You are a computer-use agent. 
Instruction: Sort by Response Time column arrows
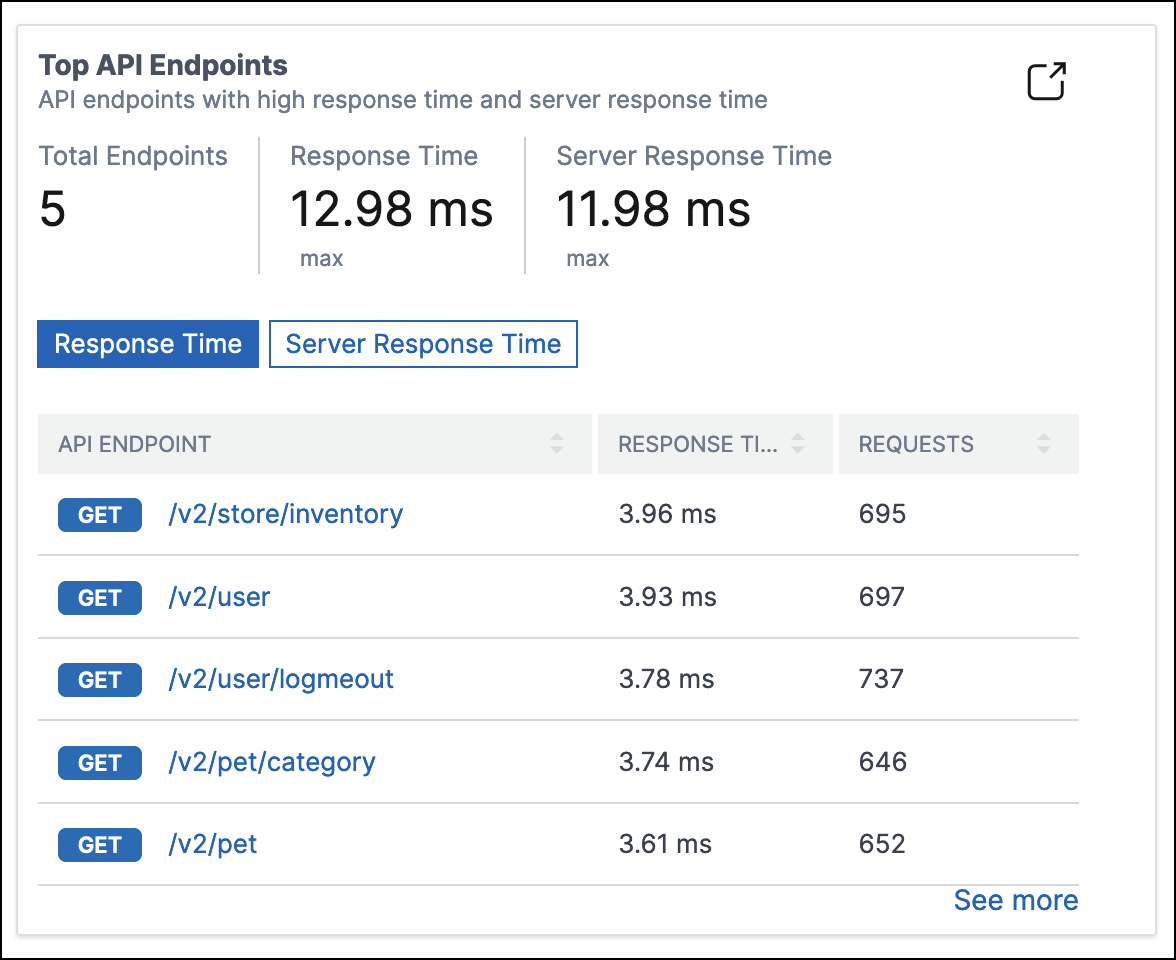798,443
